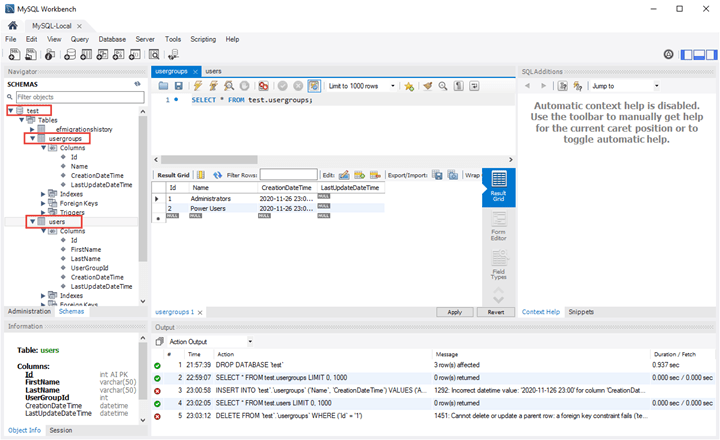Toggle the left sidebar panel visibility
This screenshot has width=720, height=440.
pyautogui.click(x=686, y=55)
